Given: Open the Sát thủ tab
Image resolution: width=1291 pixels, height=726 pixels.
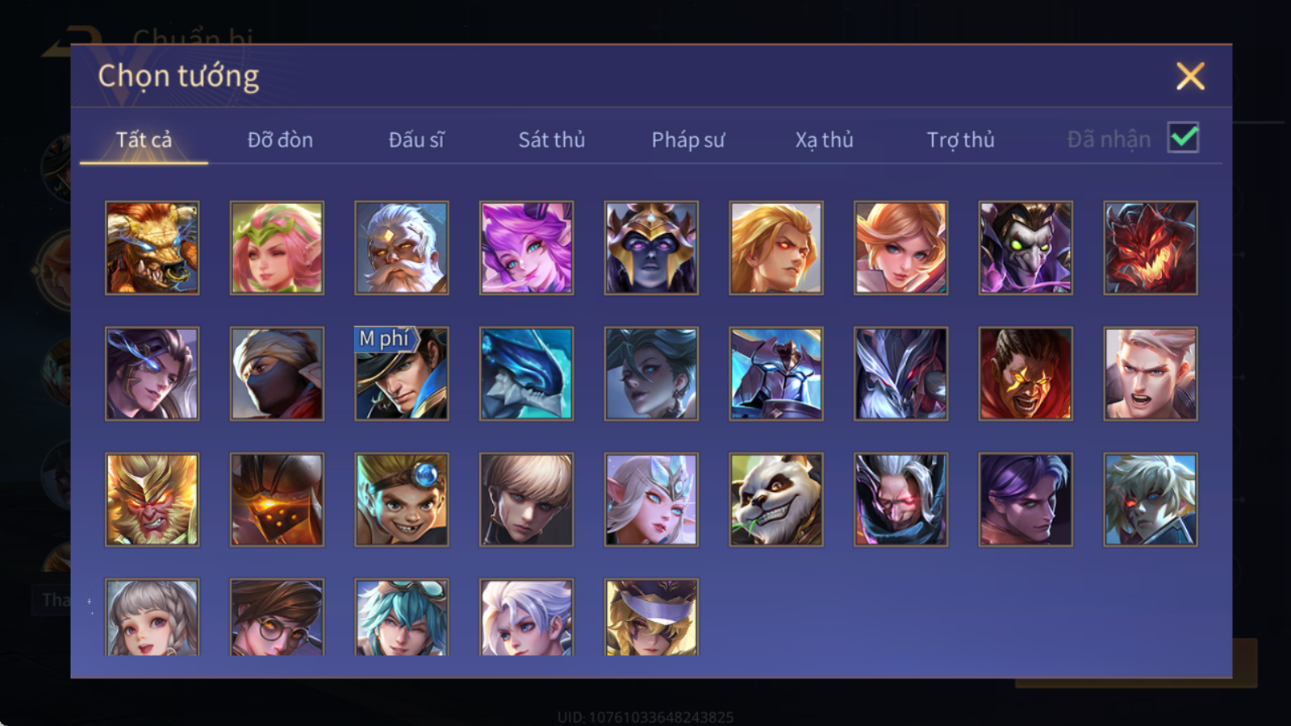Looking at the screenshot, I should (551, 140).
